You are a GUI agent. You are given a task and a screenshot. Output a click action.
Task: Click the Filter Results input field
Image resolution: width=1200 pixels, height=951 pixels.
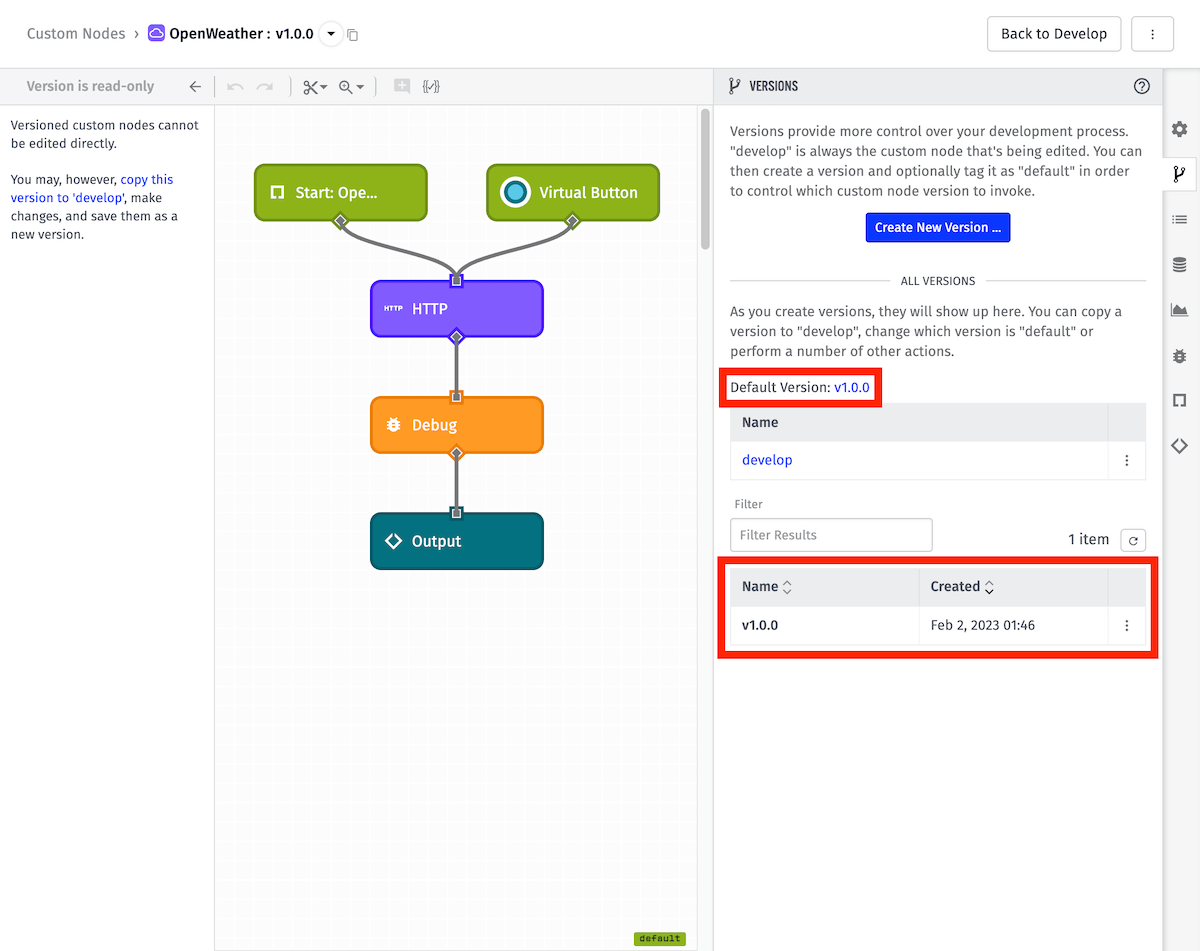tap(831, 535)
